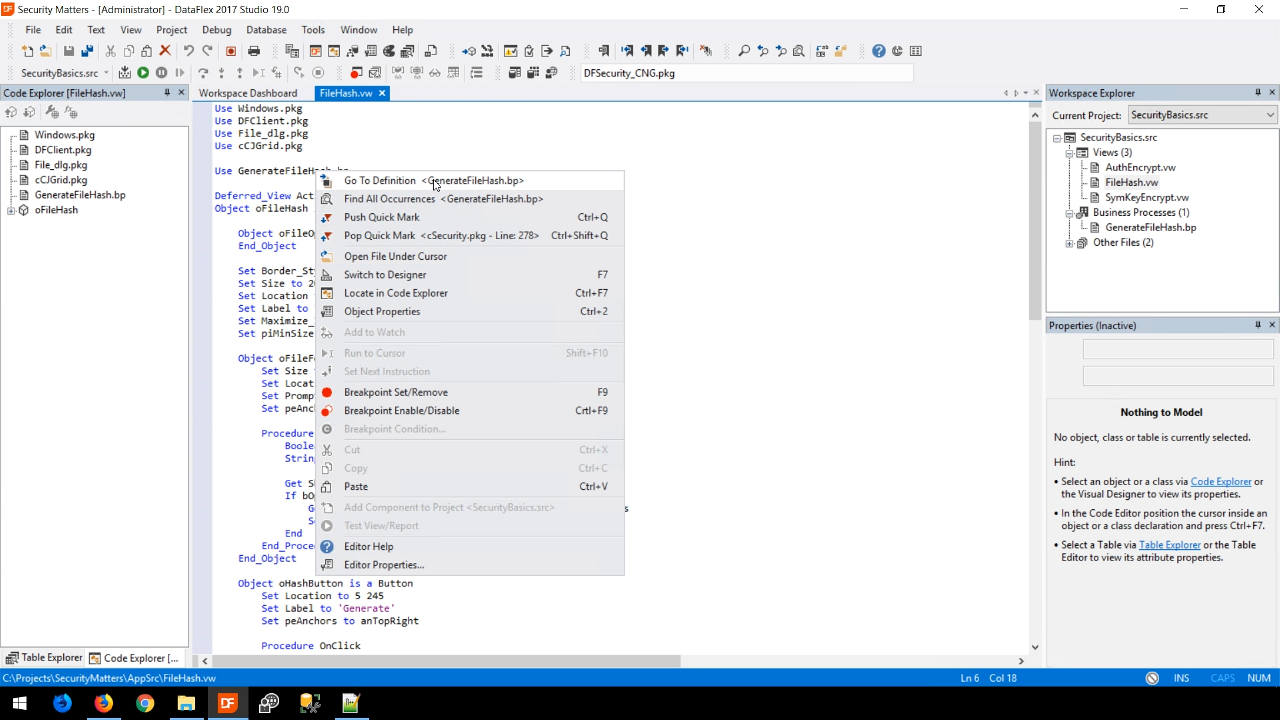
Task: Click the green Run program button
Action: [143, 73]
